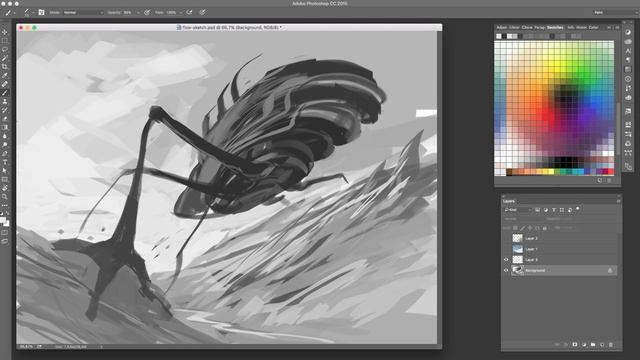640x360 pixels.
Task: Select the Lasso tool
Action: click(5, 49)
